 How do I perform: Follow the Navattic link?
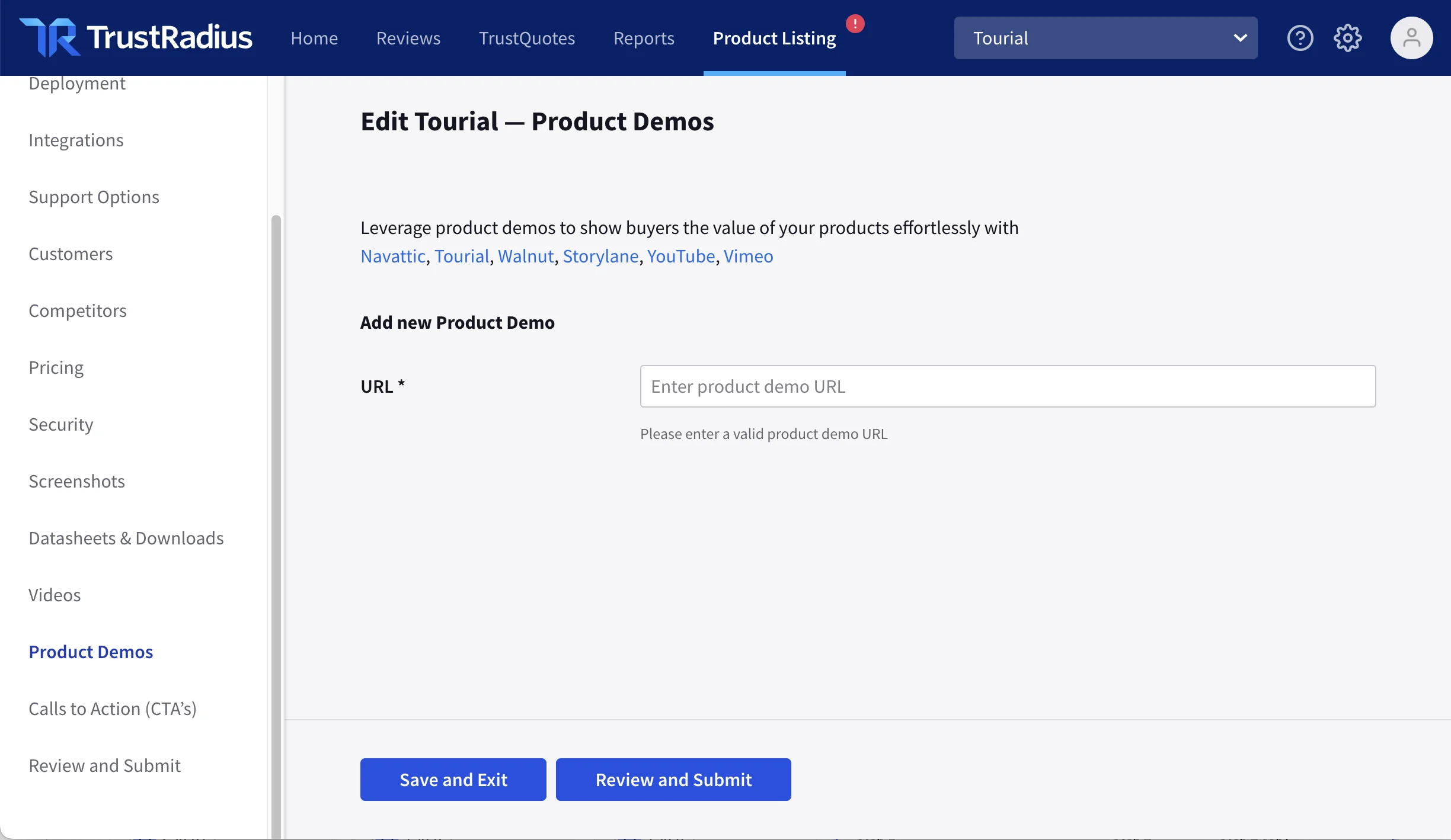[393, 256]
